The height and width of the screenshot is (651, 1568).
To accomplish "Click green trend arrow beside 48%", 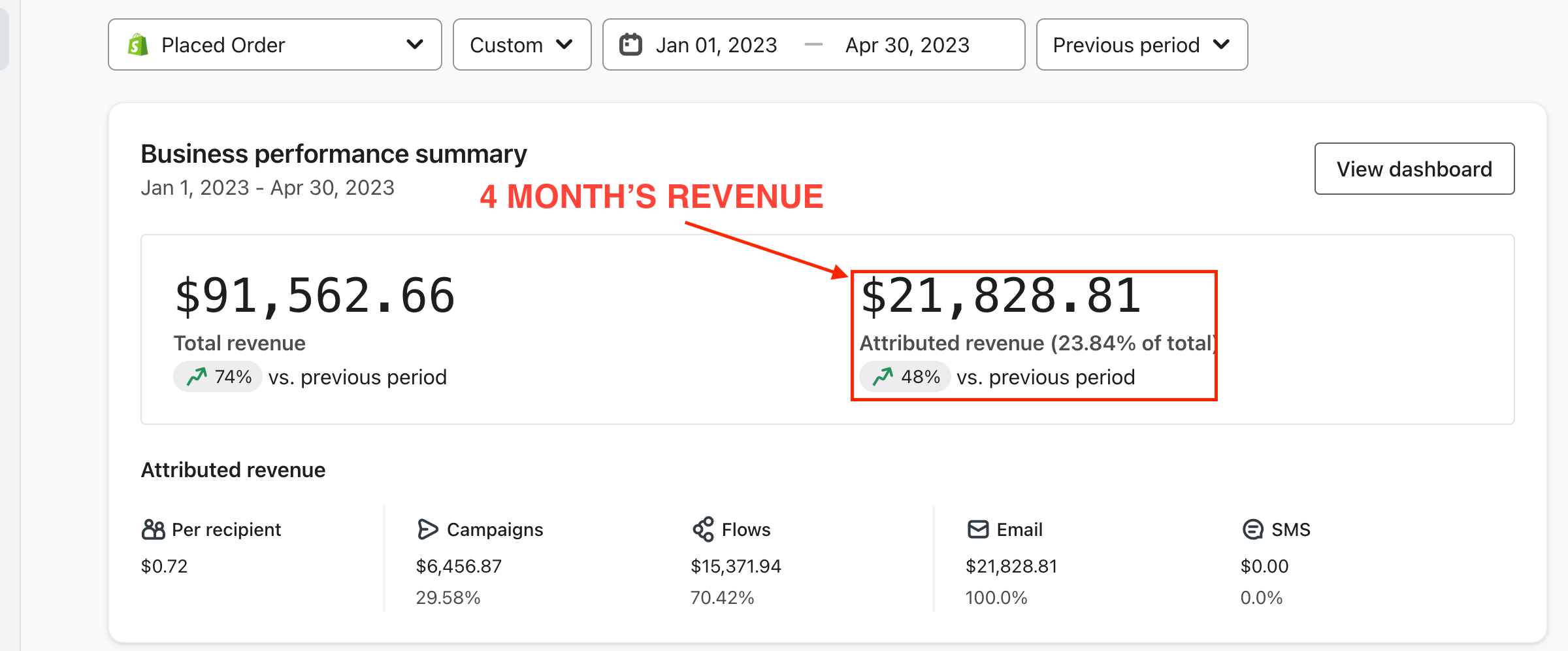I will [883, 377].
